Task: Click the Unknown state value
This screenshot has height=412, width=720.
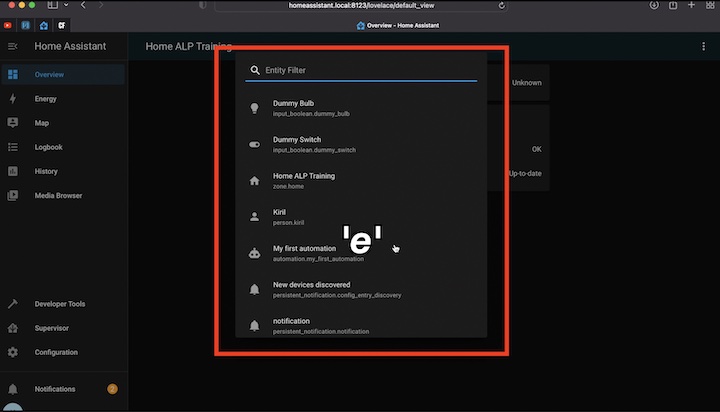Action: pos(527,83)
